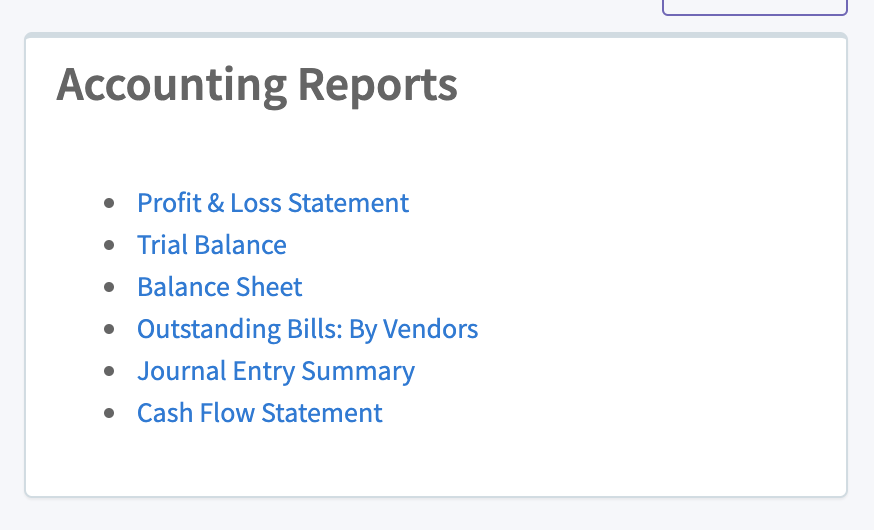Click bullet beside Trial Balance

tap(109, 245)
